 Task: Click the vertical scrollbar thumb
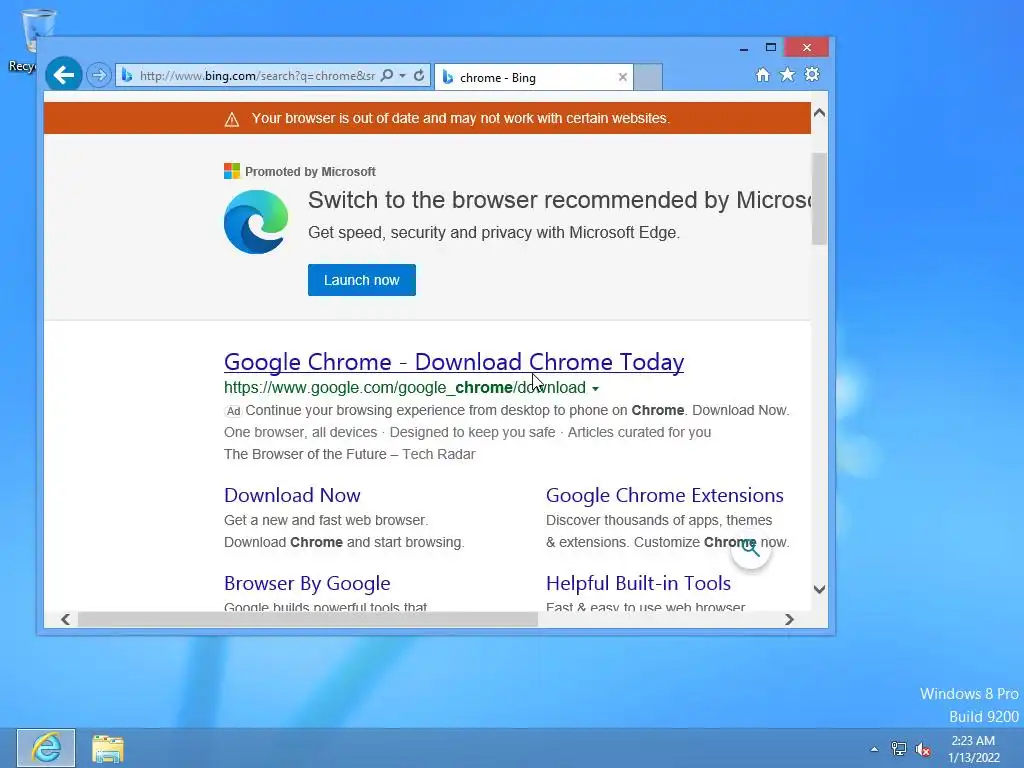click(x=819, y=199)
